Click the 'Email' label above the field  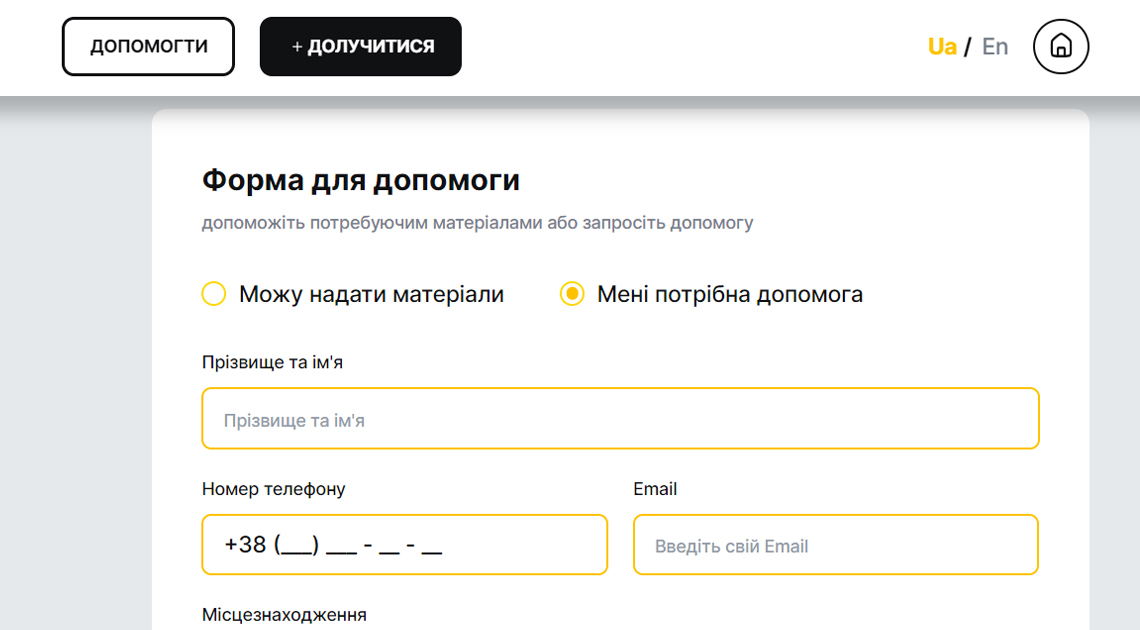point(655,489)
